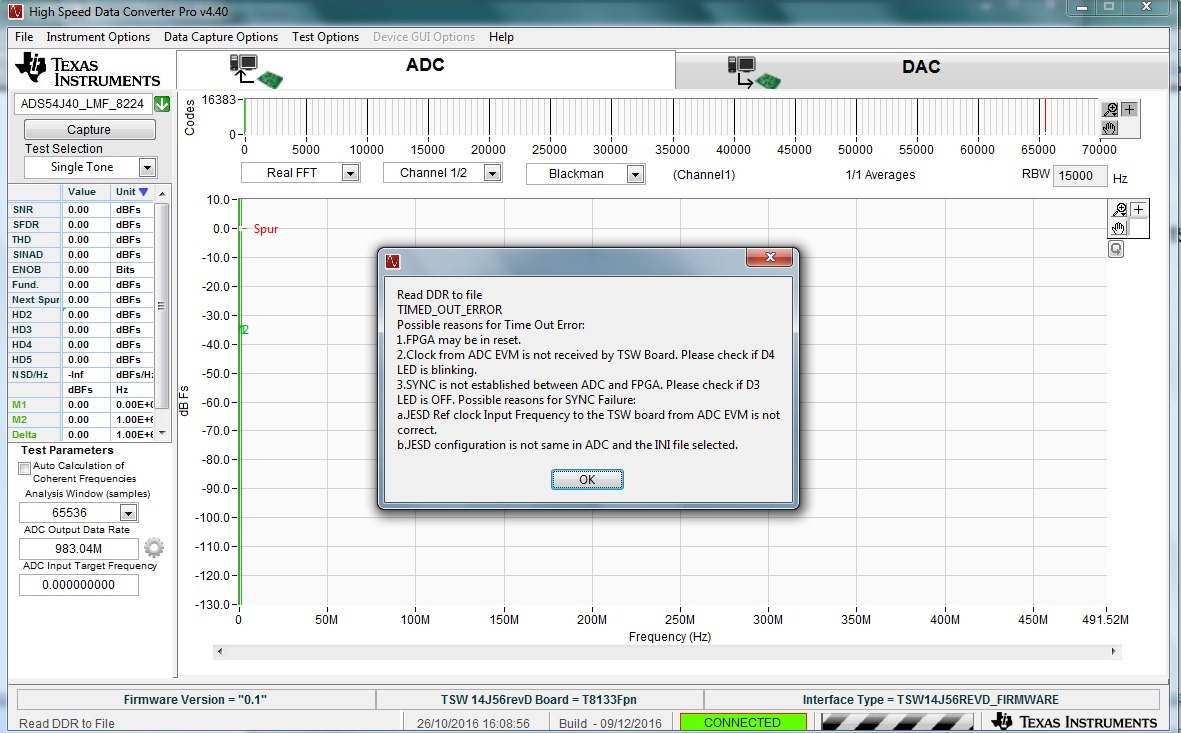Select crosshair cursor tool on the FFT graph
1181x733 pixels.
pyautogui.click(x=1138, y=209)
